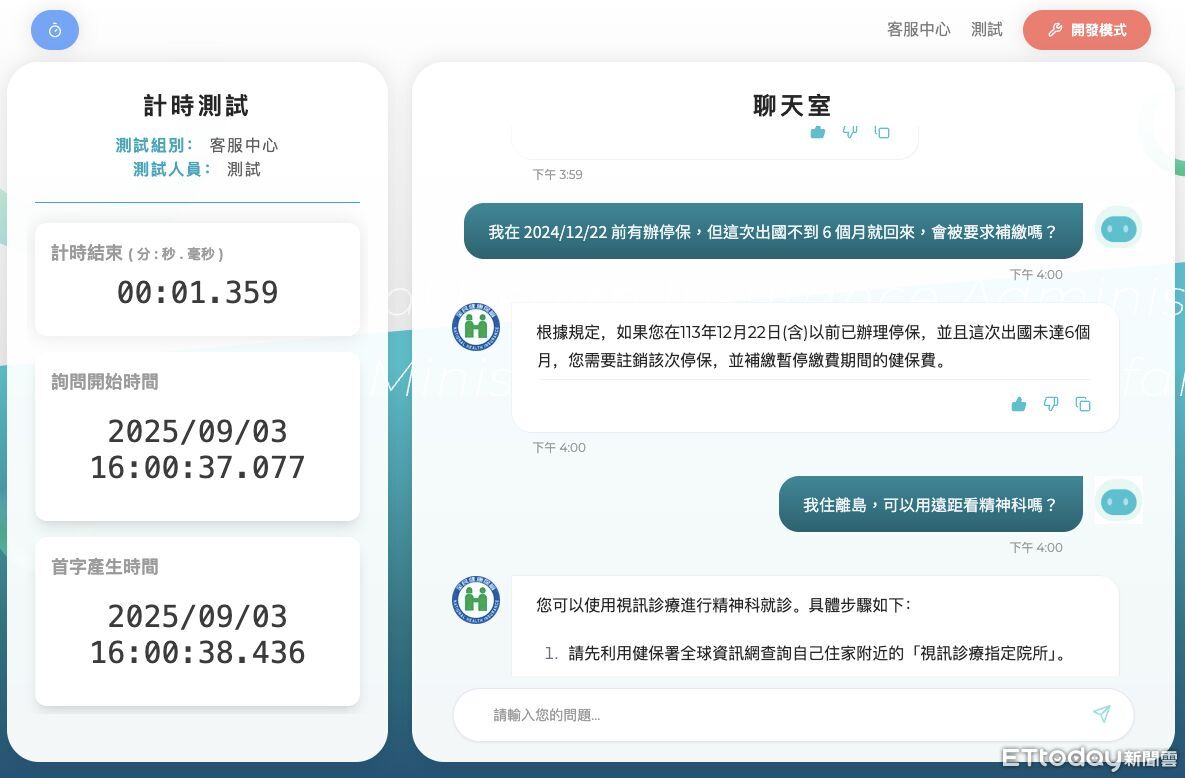Click the send paper-plane icon
1185x778 pixels.
click(1101, 714)
